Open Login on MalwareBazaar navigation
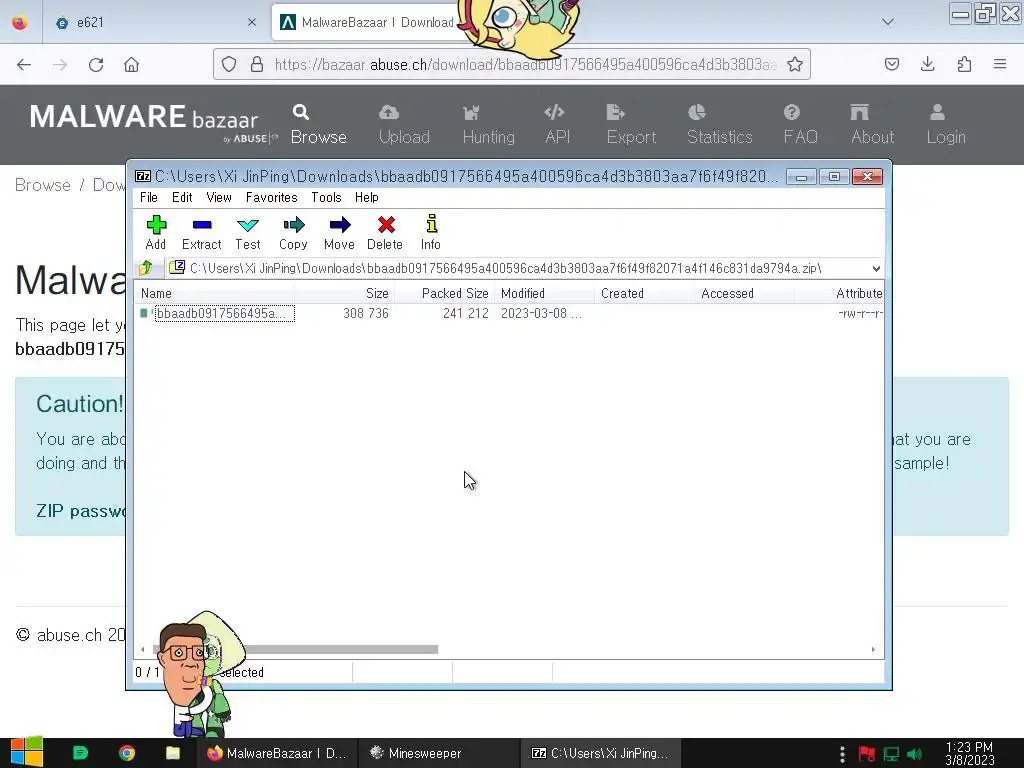 click(x=946, y=125)
